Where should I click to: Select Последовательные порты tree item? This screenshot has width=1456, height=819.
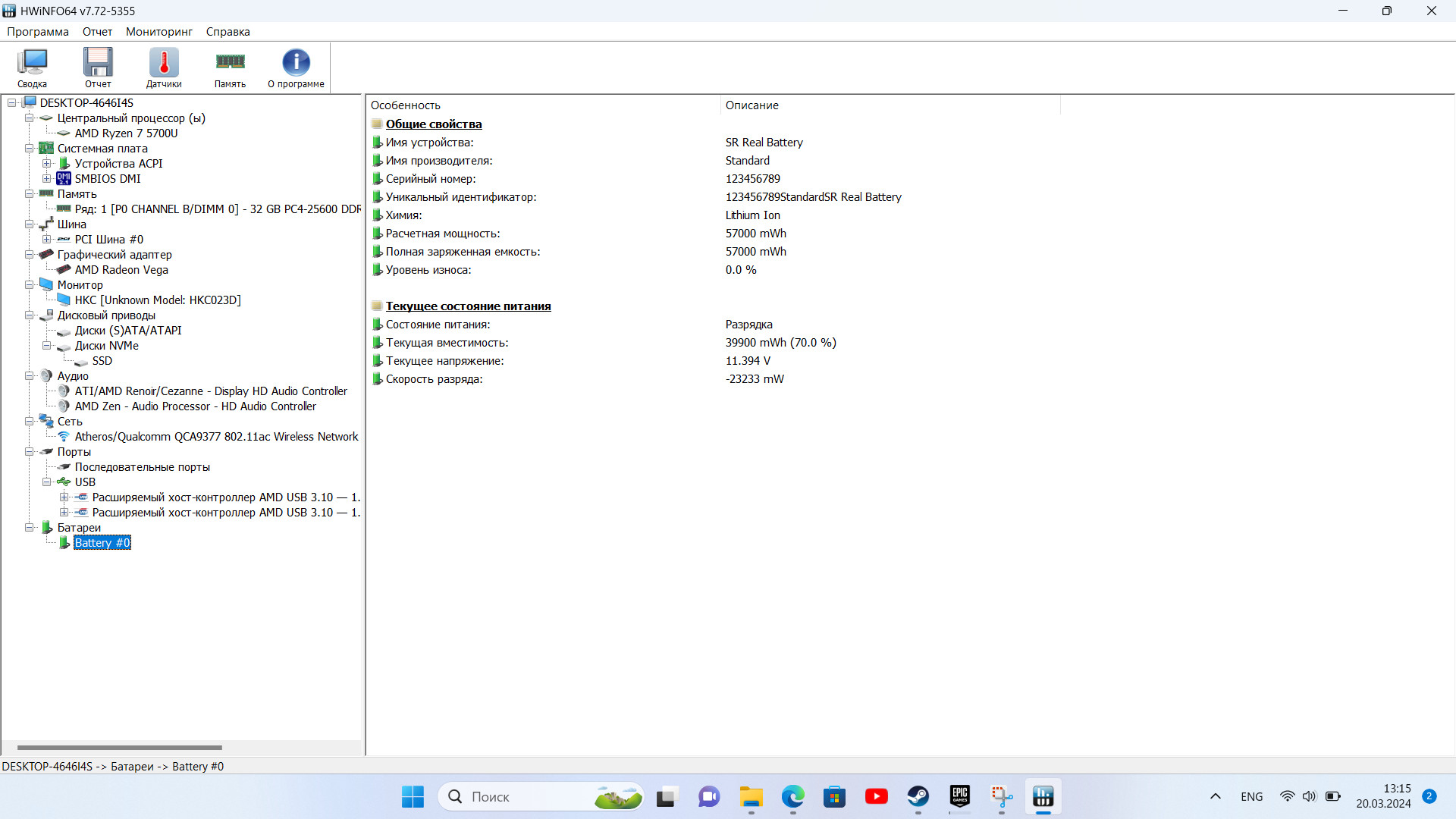pyautogui.click(x=143, y=467)
